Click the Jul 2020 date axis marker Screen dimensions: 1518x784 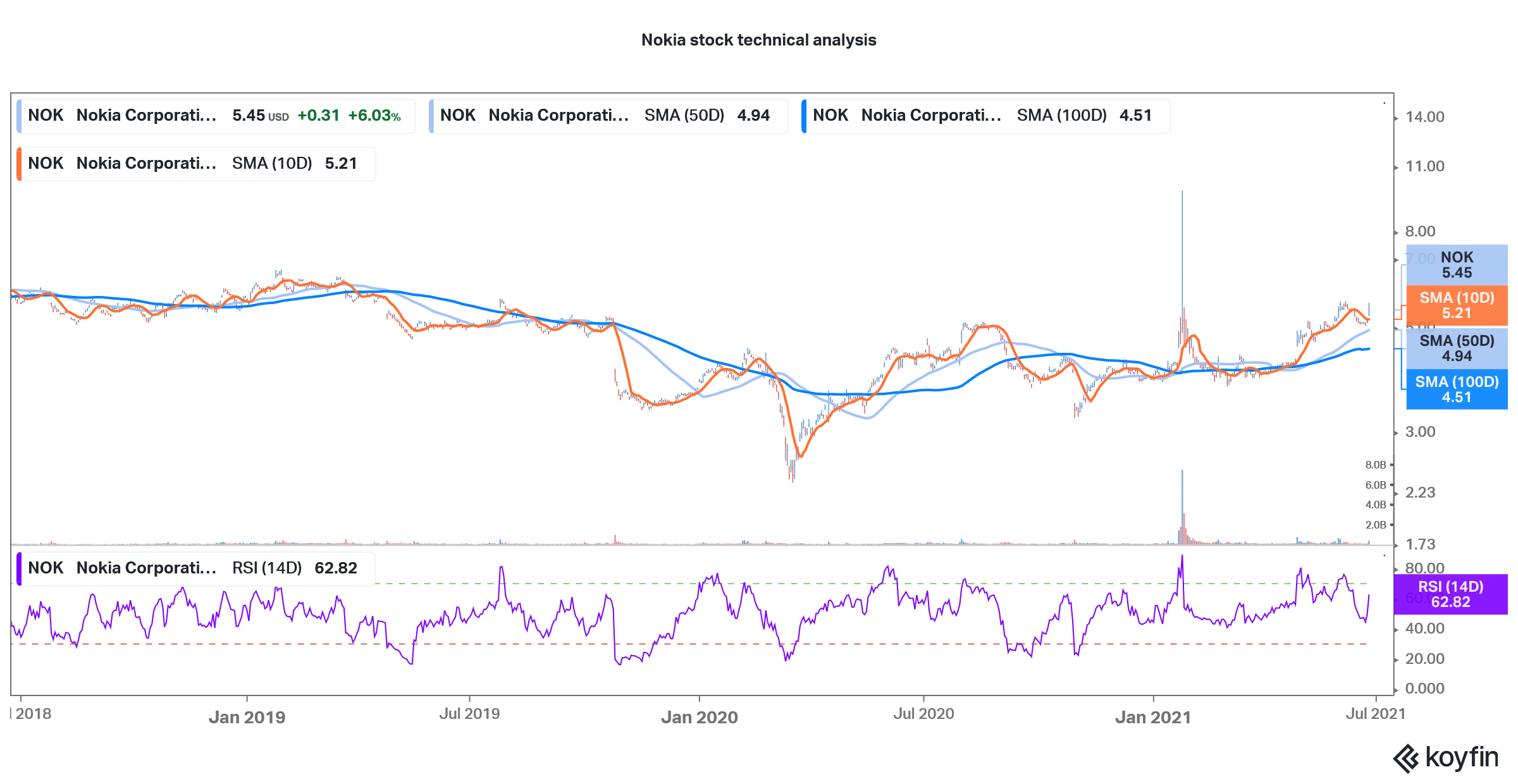[923, 714]
